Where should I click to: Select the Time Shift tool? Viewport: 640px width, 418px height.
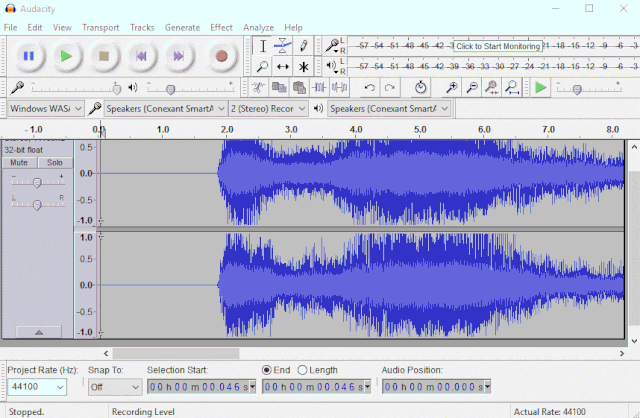tap(282, 66)
